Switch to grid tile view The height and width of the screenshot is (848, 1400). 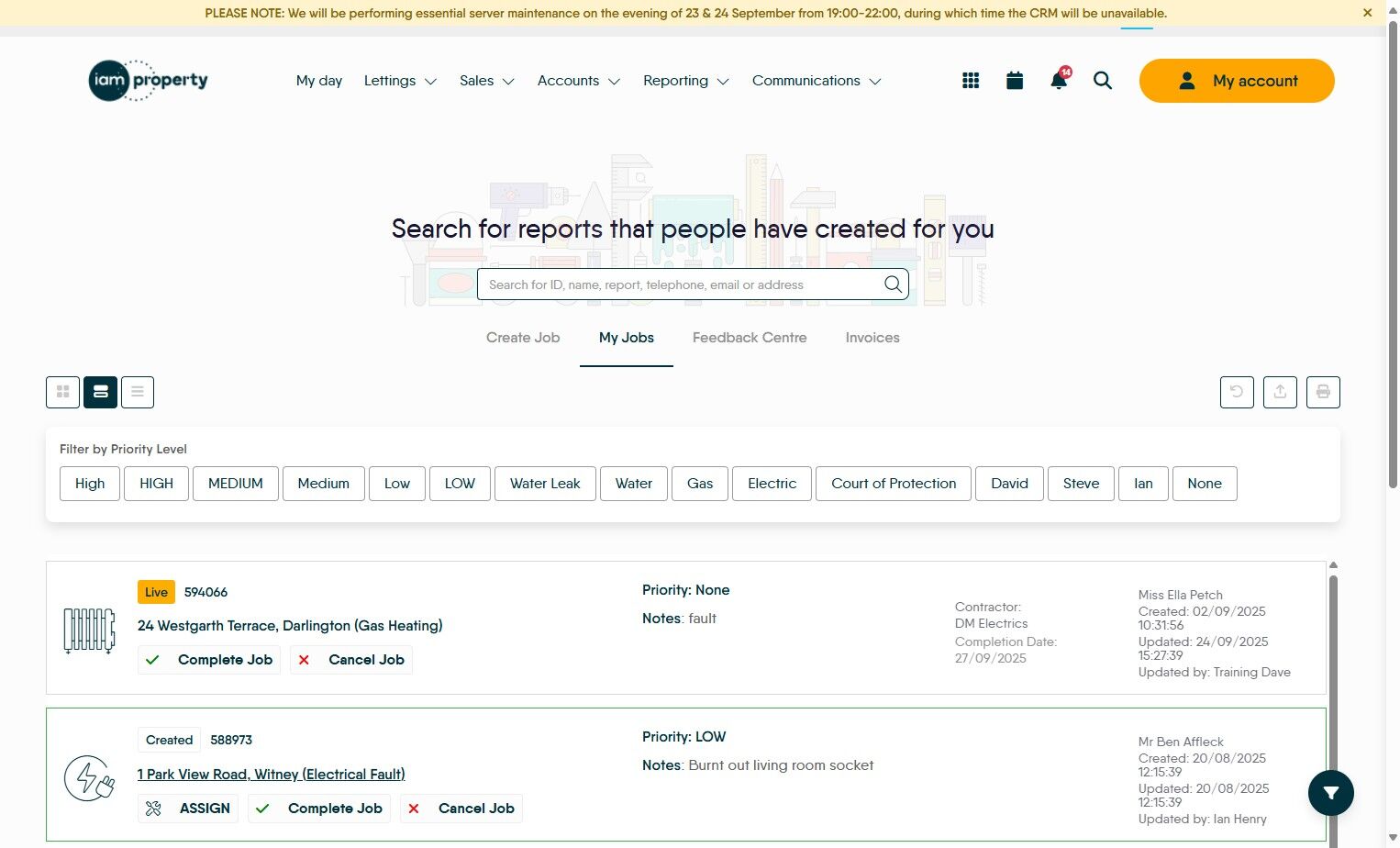(x=62, y=392)
